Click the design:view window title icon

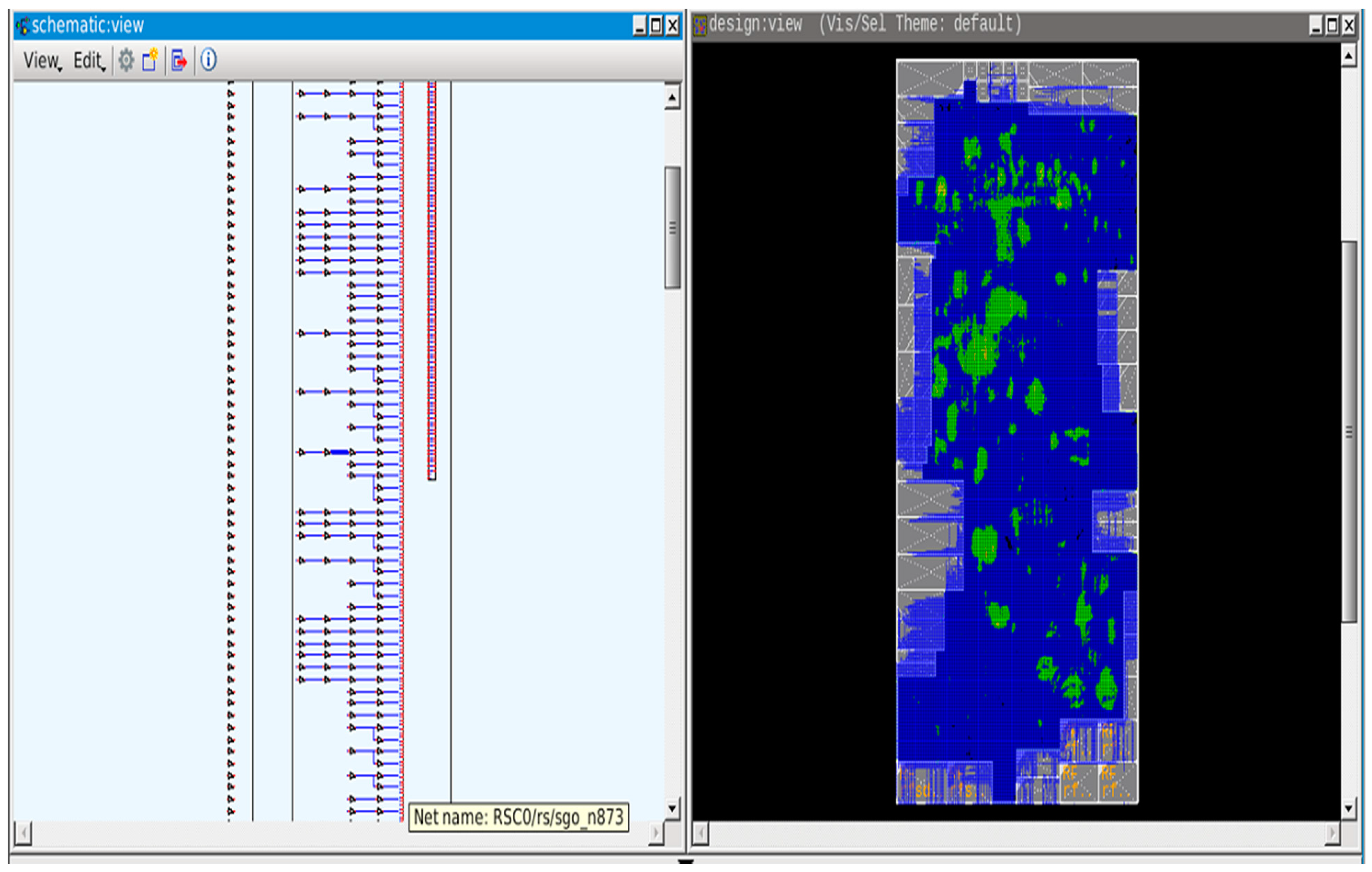[700, 25]
